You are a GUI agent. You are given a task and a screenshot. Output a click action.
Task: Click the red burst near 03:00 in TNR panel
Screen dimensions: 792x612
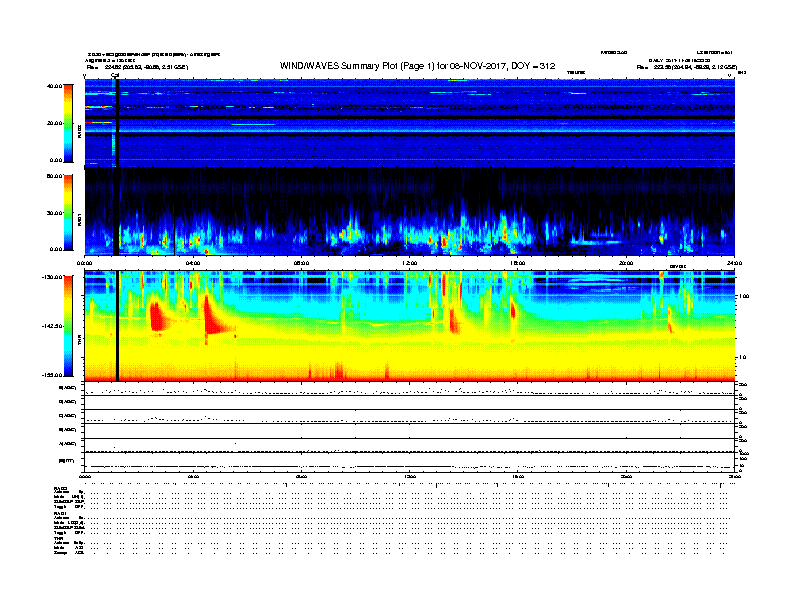coord(157,317)
